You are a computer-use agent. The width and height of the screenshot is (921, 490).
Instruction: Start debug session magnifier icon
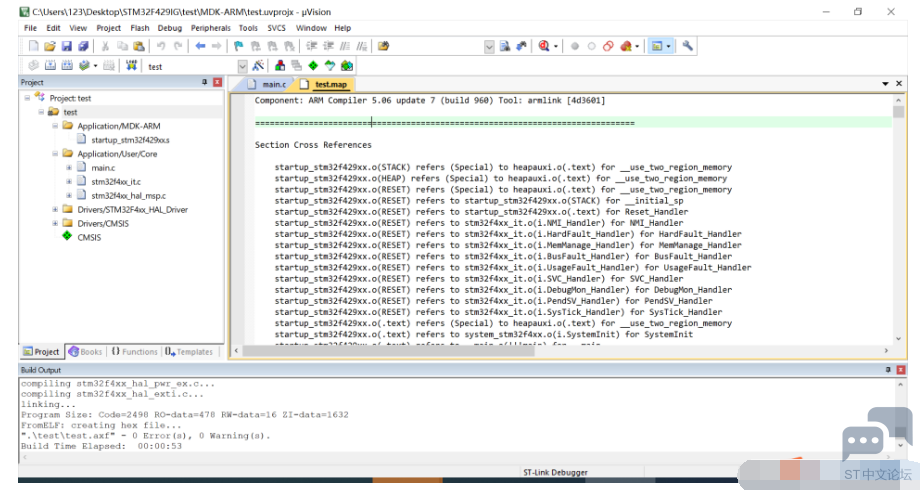pos(544,46)
